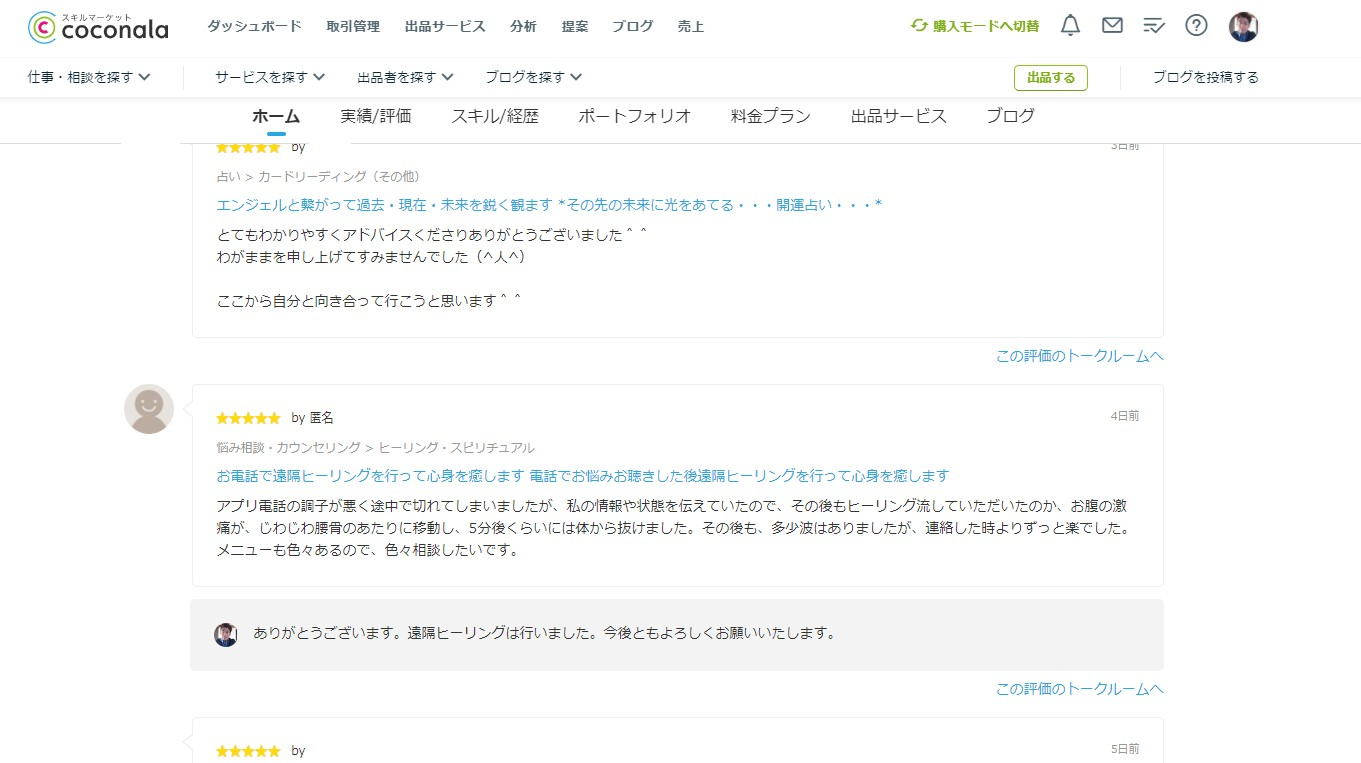Open 売上 menu
1361x763 pixels.
pyautogui.click(x=691, y=26)
